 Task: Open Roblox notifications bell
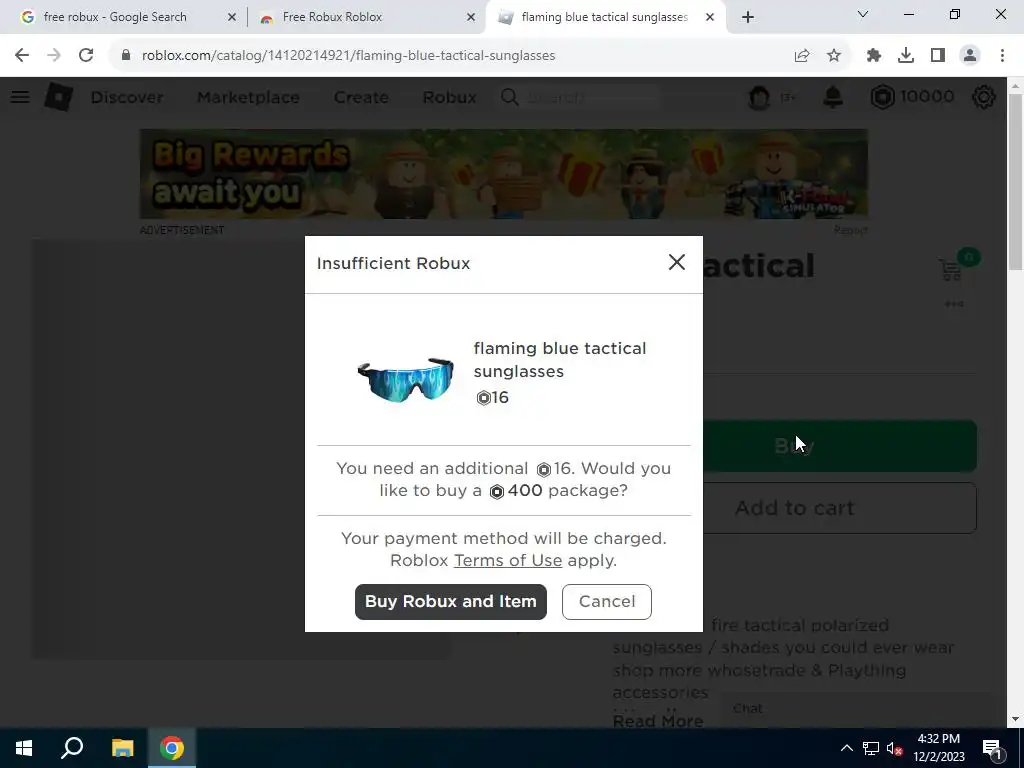pos(833,97)
